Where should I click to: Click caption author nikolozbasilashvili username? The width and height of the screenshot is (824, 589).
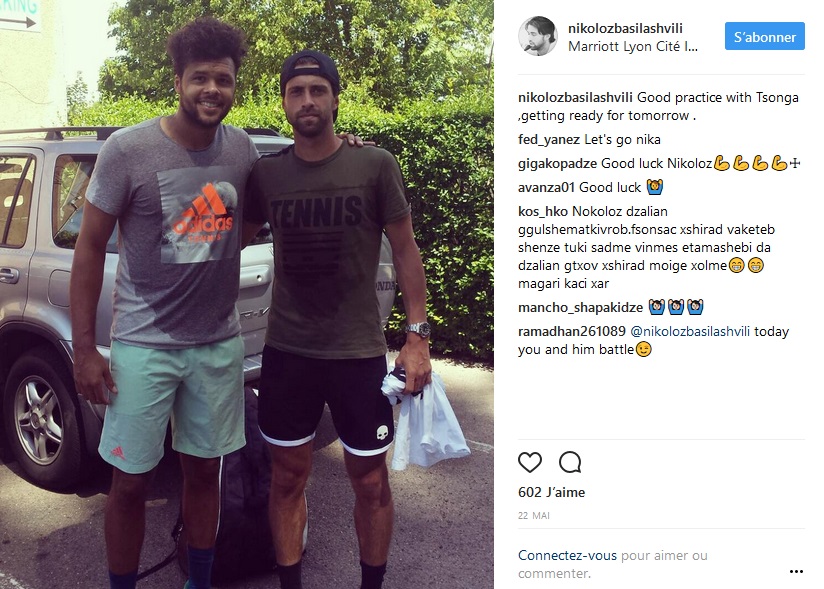pos(575,98)
